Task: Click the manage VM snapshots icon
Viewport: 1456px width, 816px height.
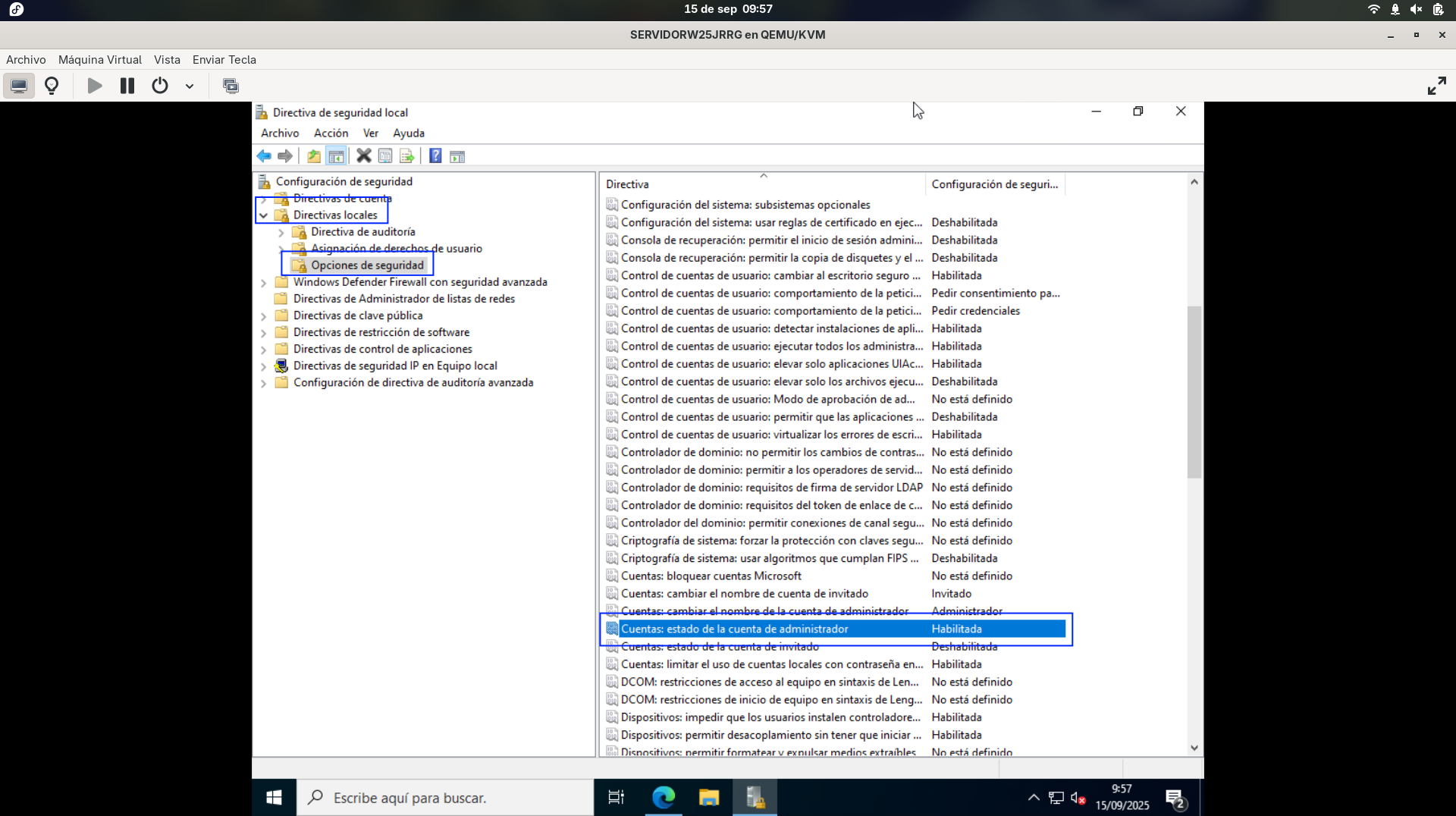Action: 231,86
